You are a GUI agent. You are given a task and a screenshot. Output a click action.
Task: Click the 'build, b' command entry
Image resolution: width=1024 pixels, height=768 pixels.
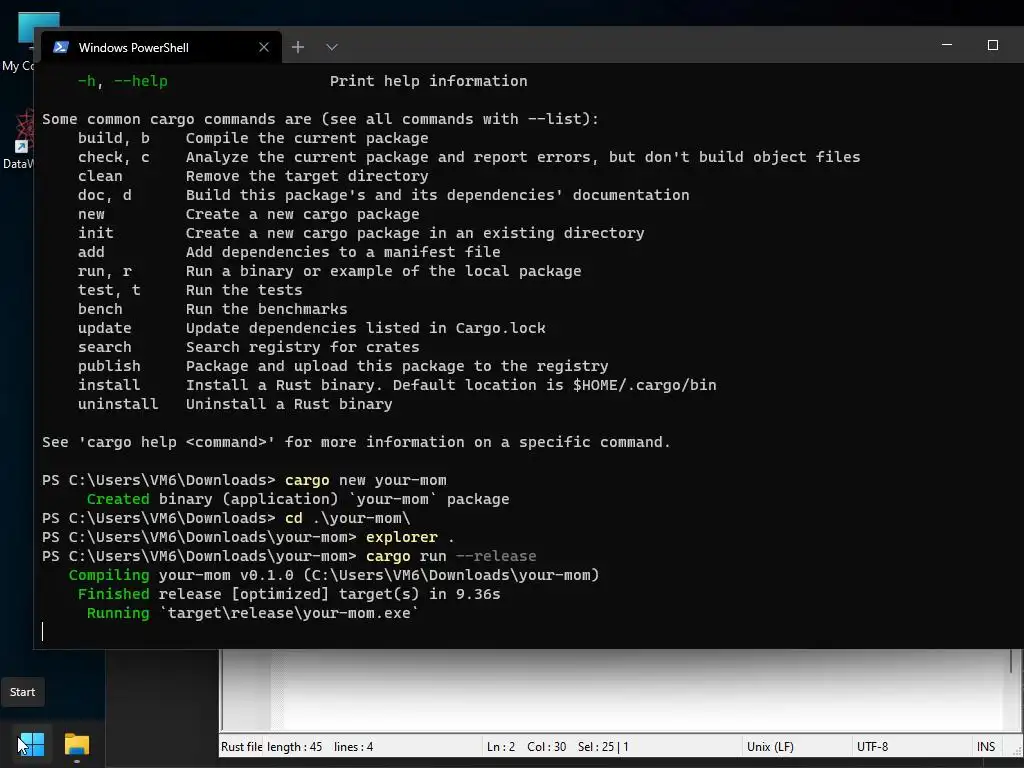click(x=114, y=138)
